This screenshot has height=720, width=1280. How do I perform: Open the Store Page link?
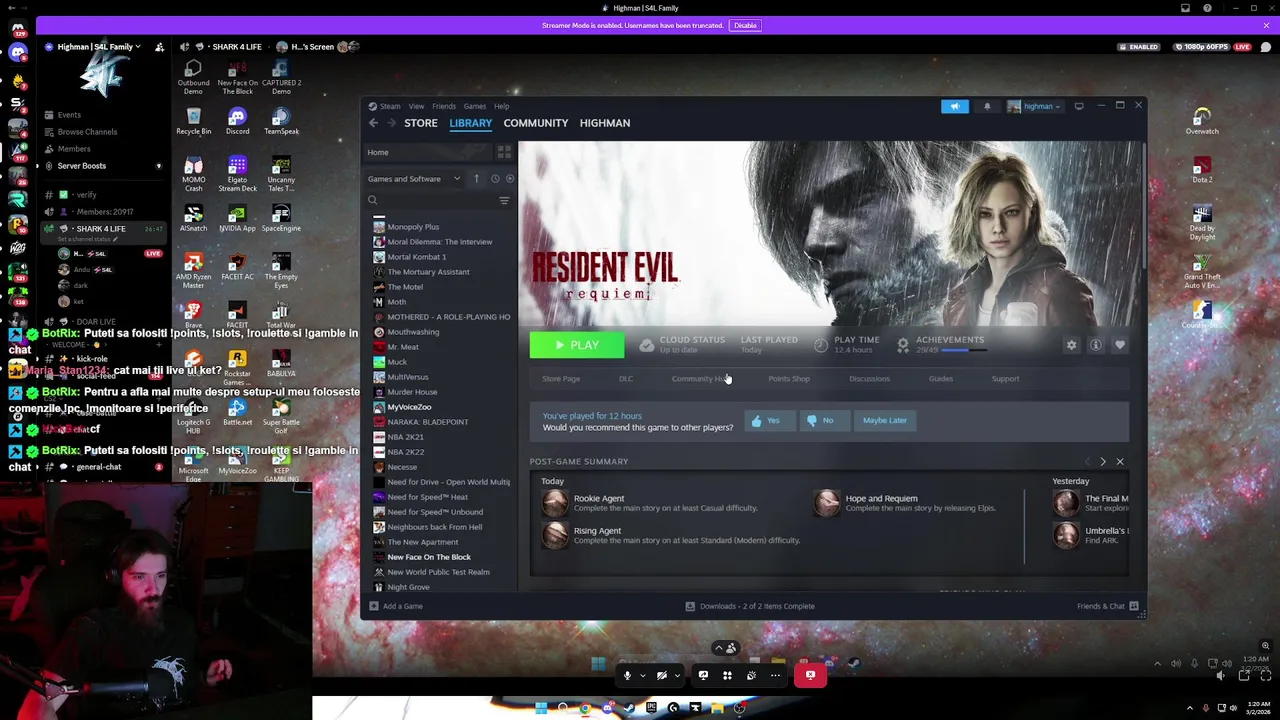(x=561, y=379)
